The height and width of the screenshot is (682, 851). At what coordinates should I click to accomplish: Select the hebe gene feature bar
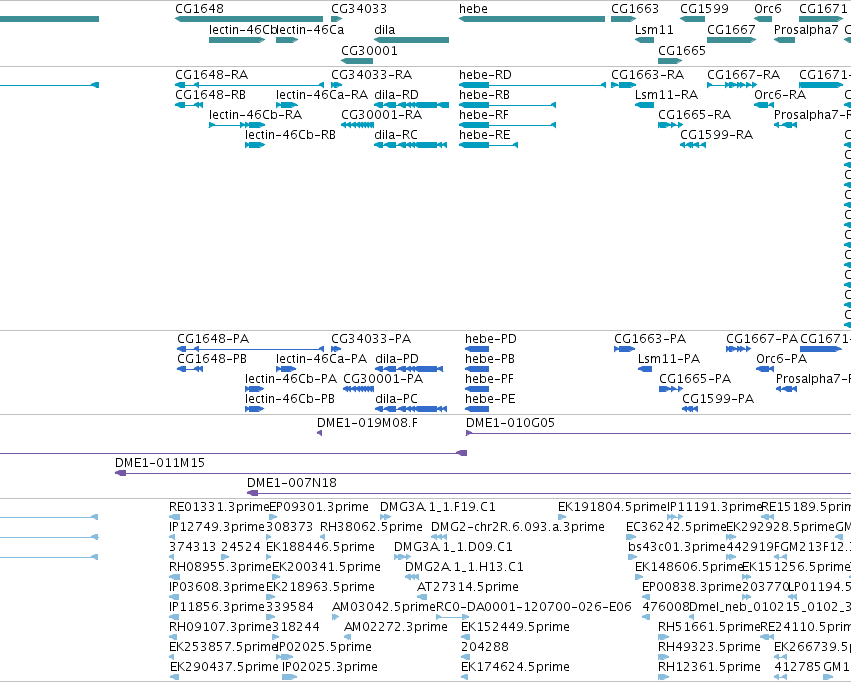532,19
